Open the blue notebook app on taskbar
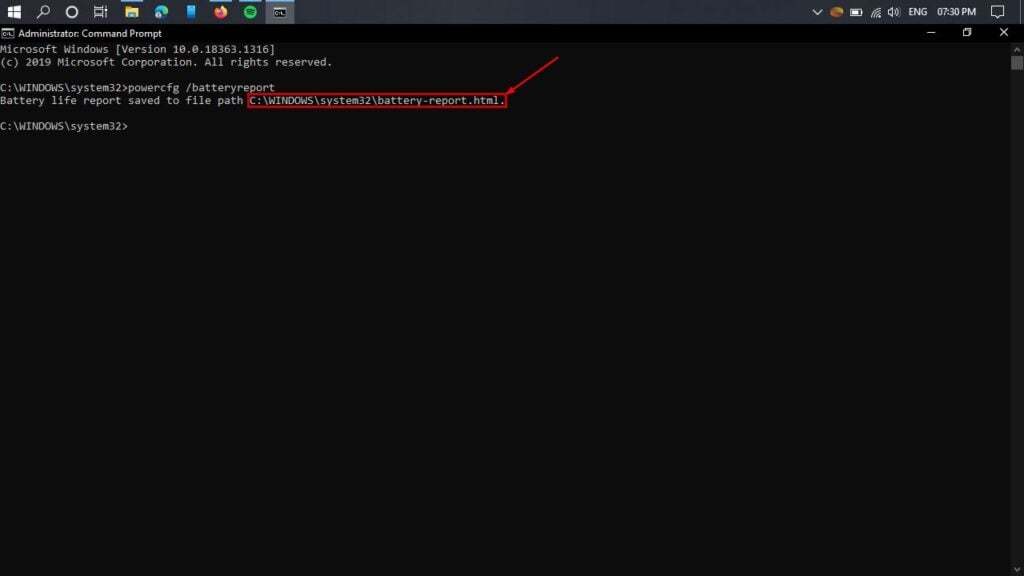1024x576 pixels. (x=191, y=12)
